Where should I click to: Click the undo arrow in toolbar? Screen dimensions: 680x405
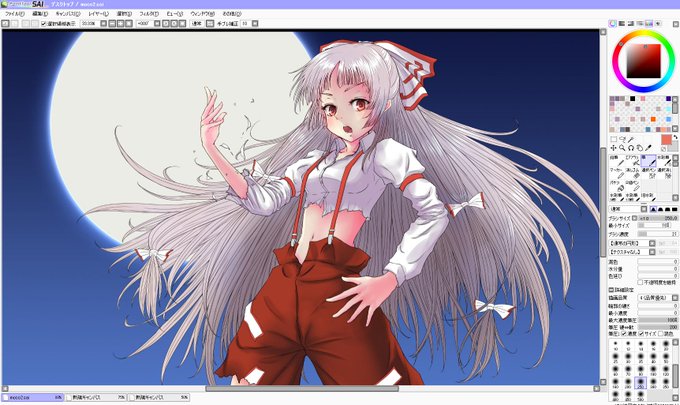tap(5, 24)
